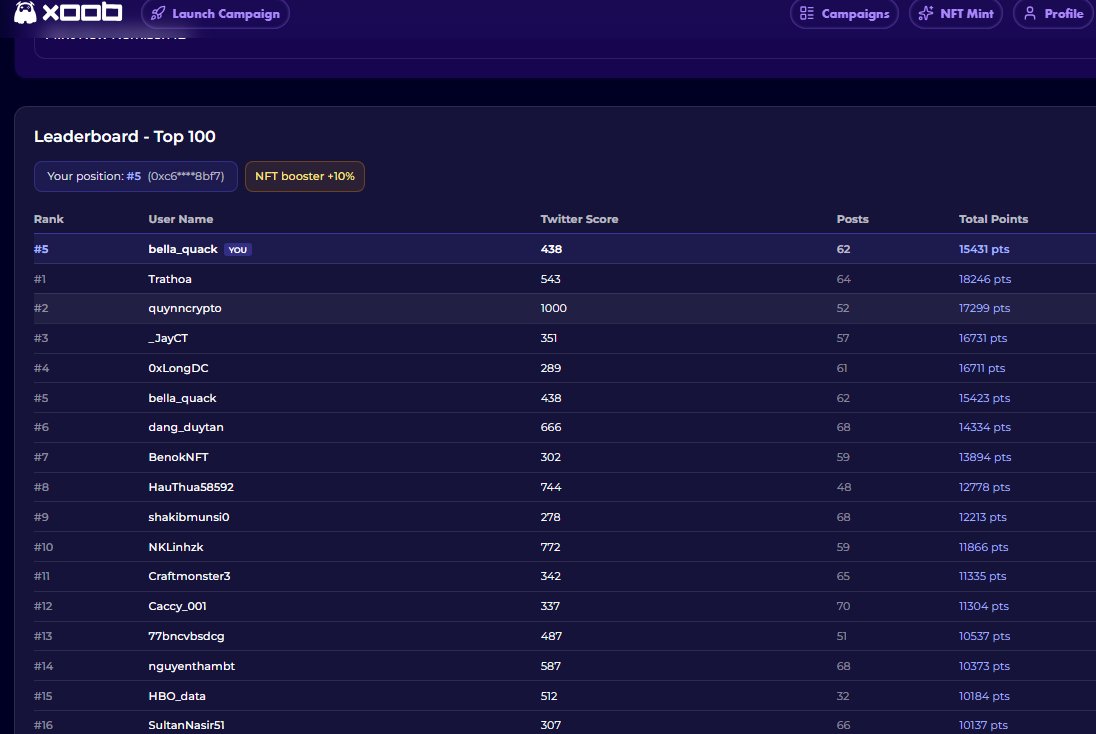
Task: Open the NFT Mint page
Action: point(956,13)
